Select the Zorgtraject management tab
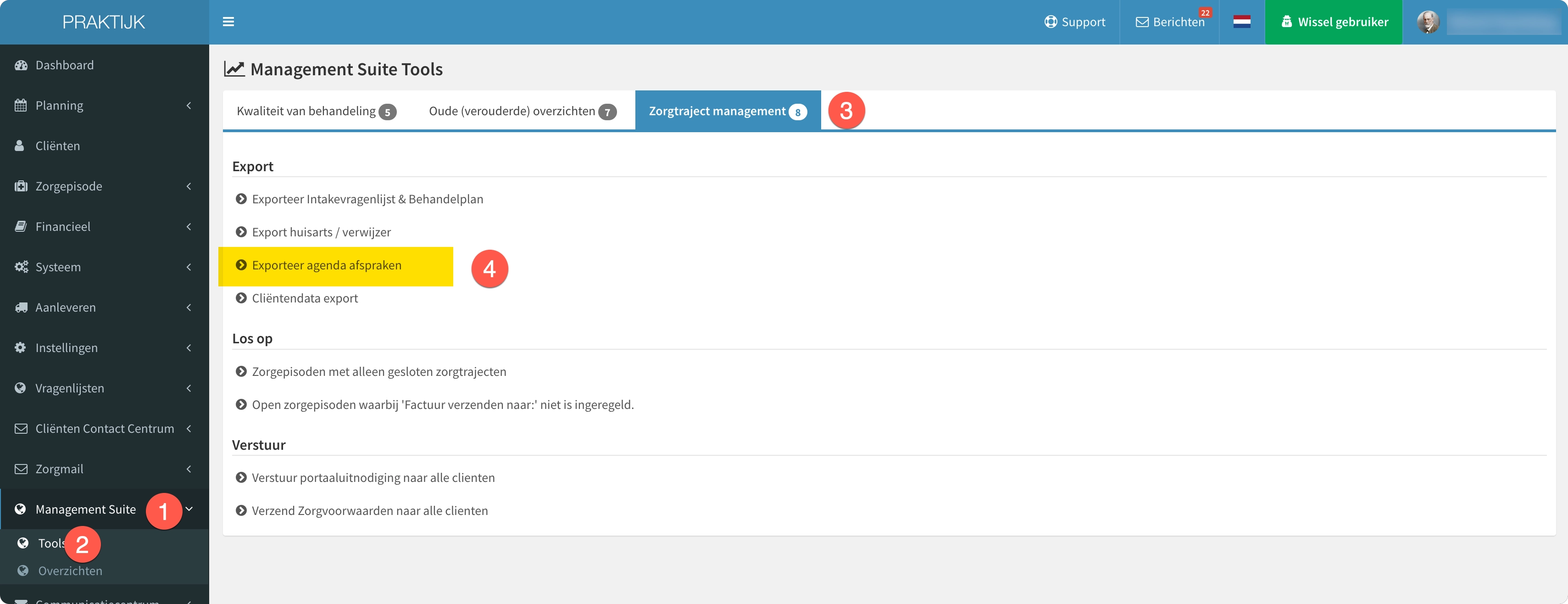1568x604 pixels. pyautogui.click(x=728, y=111)
